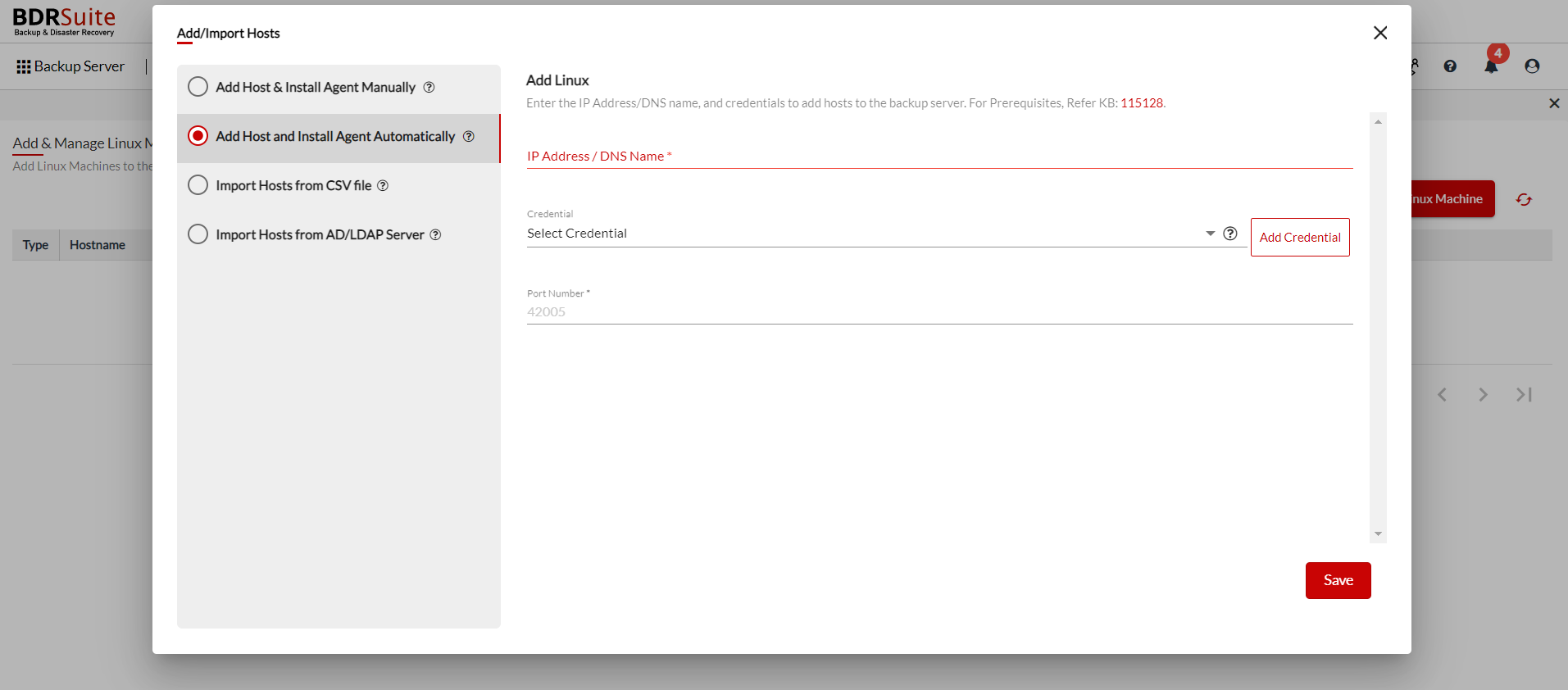This screenshot has height=690, width=1568.
Task: Click the Save button
Action: pyautogui.click(x=1338, y=580)
